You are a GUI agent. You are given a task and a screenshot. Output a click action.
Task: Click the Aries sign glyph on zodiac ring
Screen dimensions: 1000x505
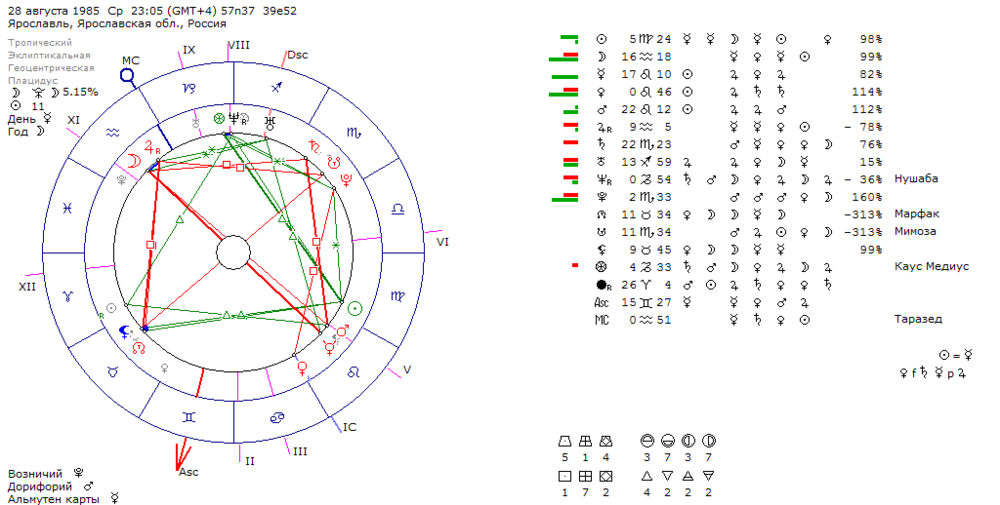pos(68,296)
